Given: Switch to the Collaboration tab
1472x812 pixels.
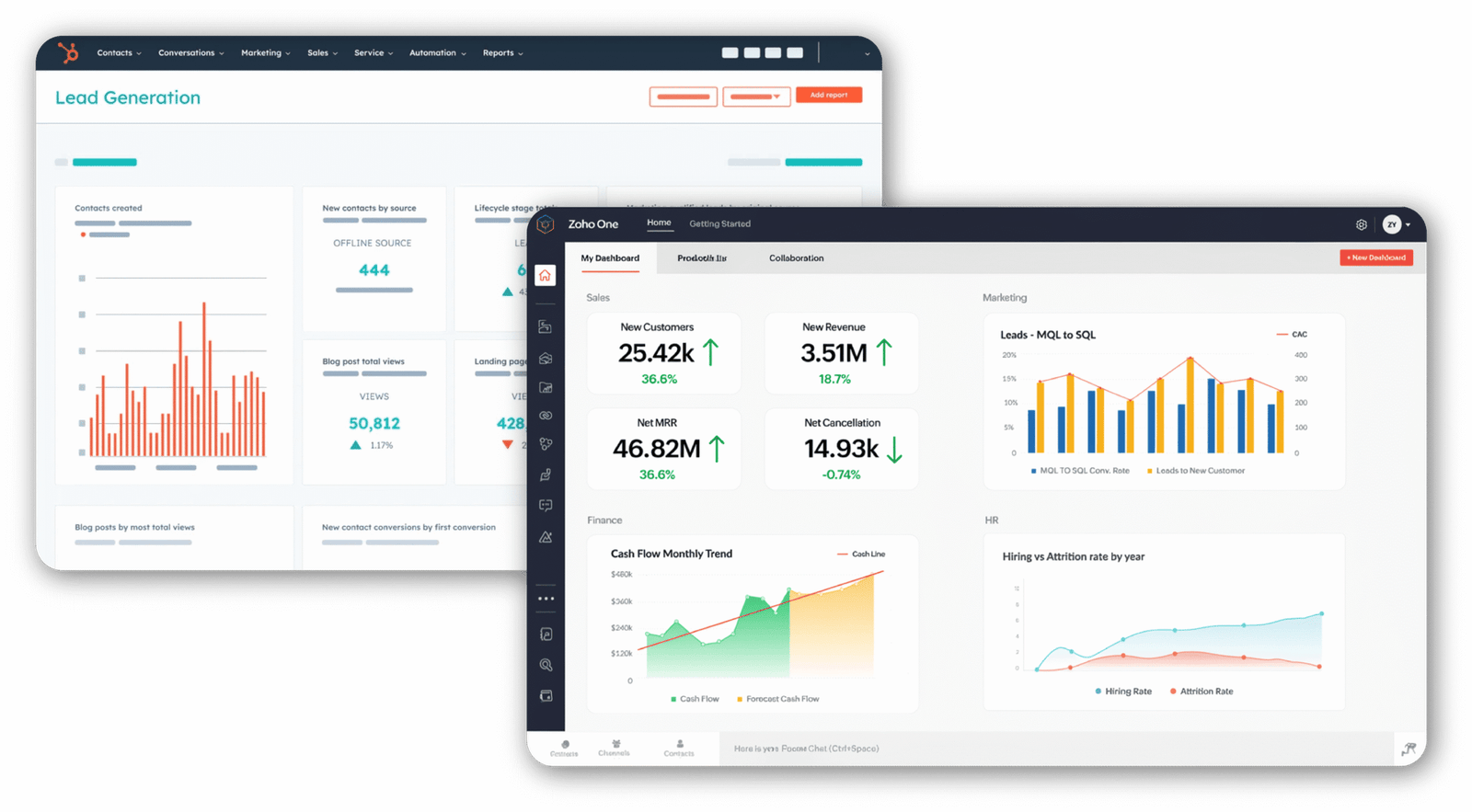Looking at the screenshot, I should coord(796,258).
